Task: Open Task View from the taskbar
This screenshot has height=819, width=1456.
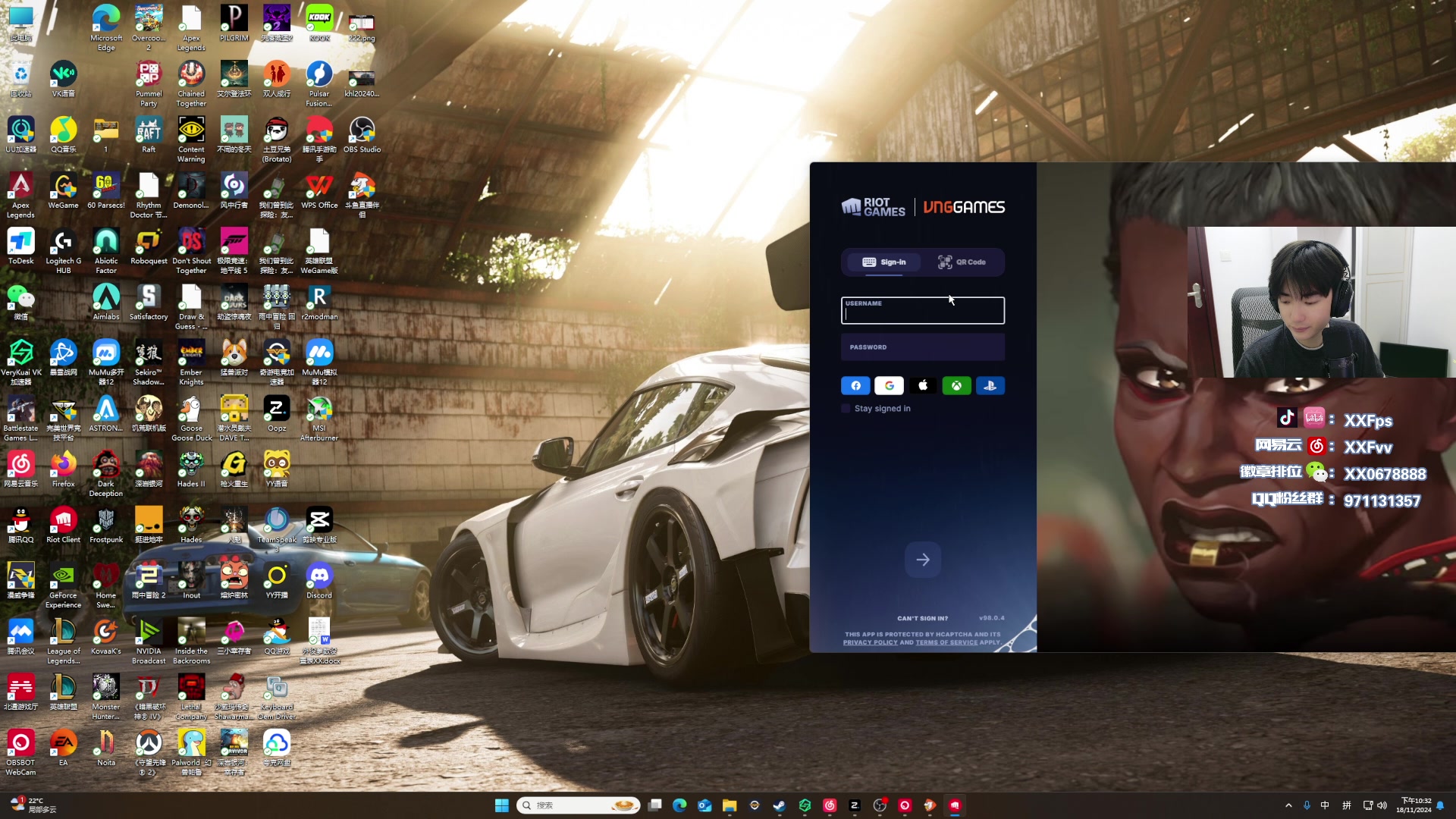Action: pyautogui.click(x=655, y=805)
